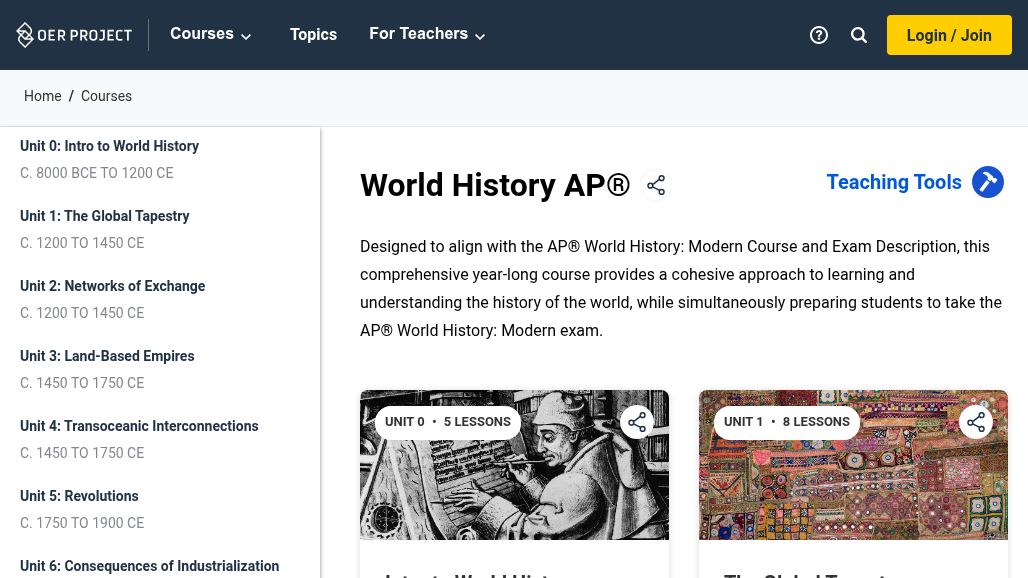Expand the Courses dropdown menu
This screenshot has height=578, width=1028.
pyautogui.click(x=210, y=34)
